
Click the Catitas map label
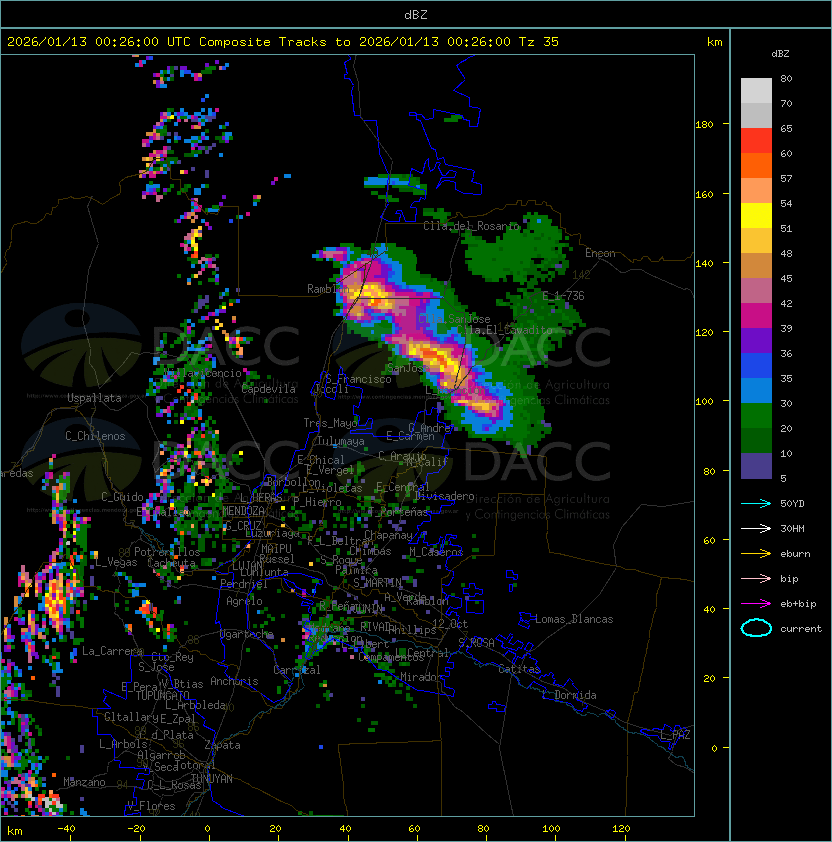[x=519, y=669]
